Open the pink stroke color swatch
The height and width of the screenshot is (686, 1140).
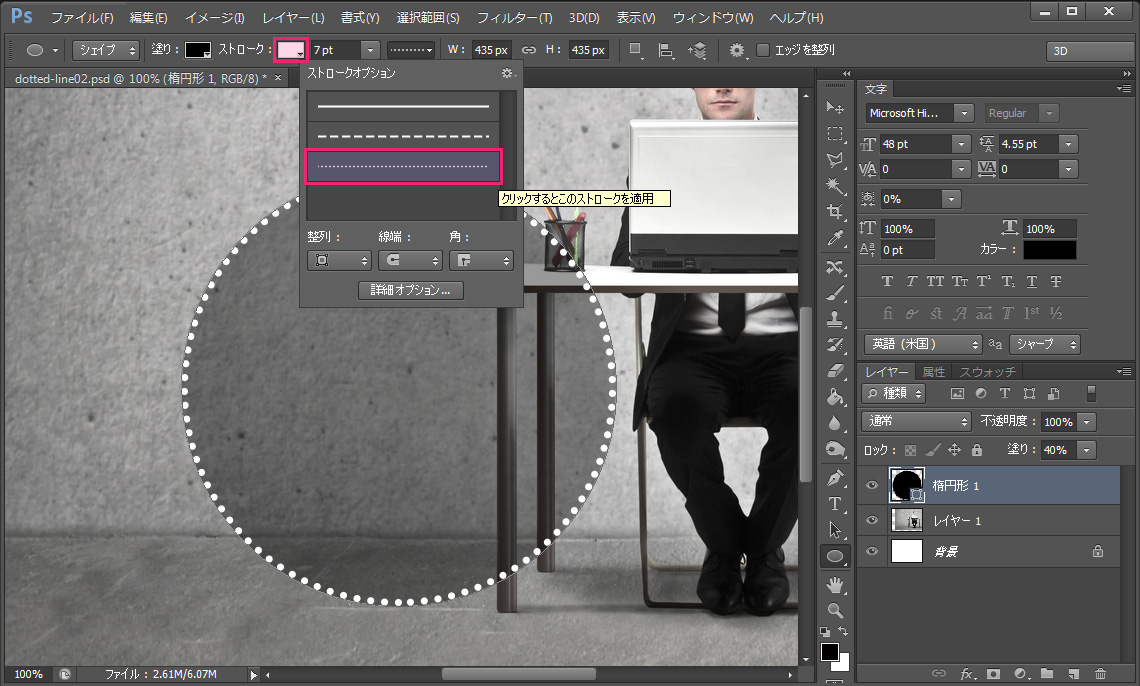[x=290, y=50]
